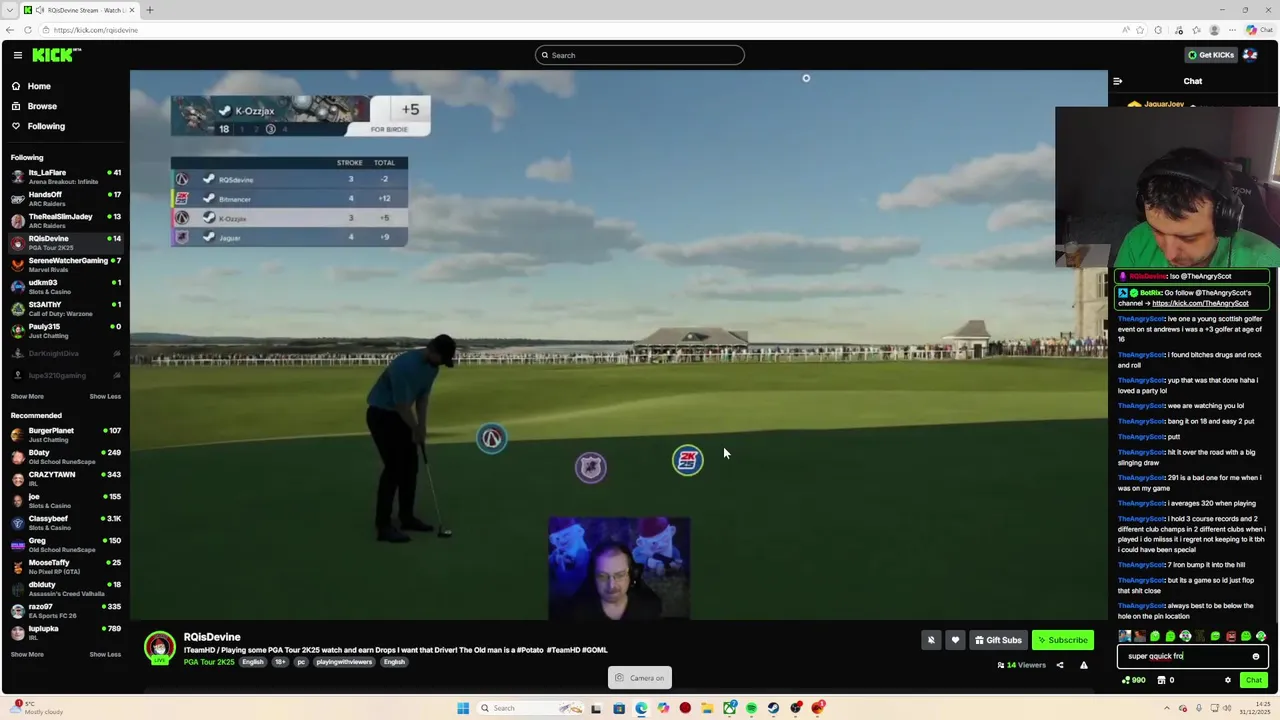Viewport: 1280px width, 720px height.
Task: Open Microsoft Store taskbar icon
Action: point(619,708)
